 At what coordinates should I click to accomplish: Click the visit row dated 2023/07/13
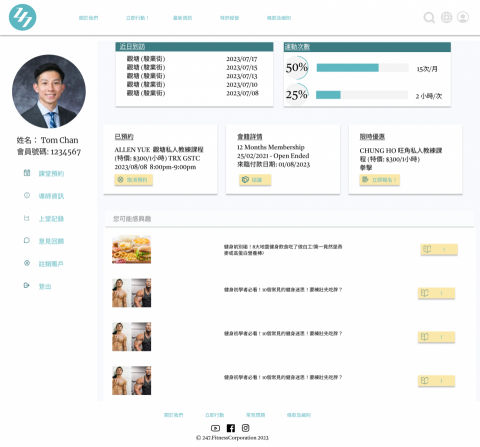192,76
